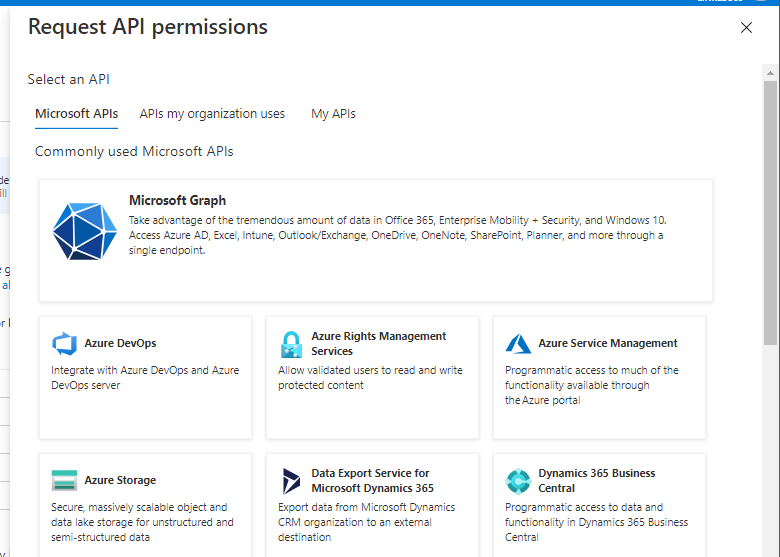
Task: Open the APIs my organization uses tab
Action: (212, 114)
